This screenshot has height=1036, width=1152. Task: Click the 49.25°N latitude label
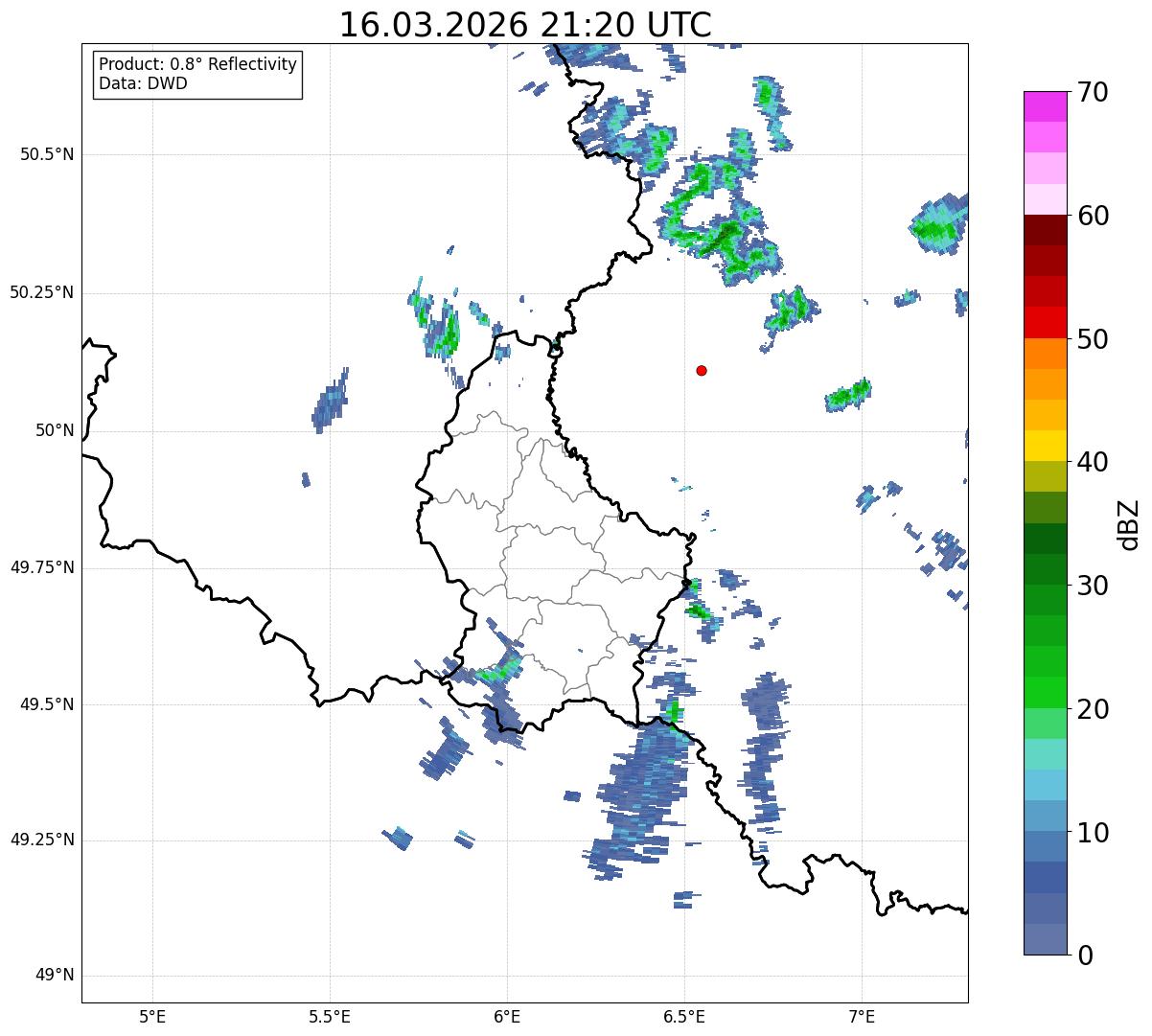pos(41,840)
